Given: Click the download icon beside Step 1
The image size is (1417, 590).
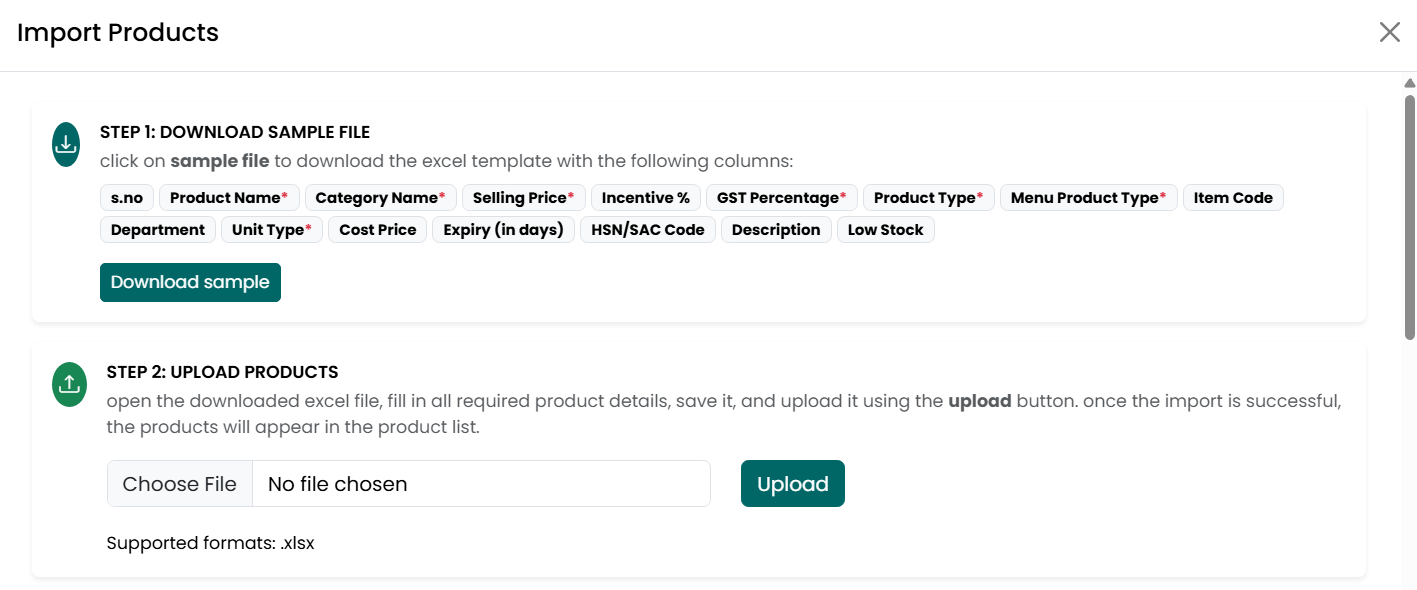Looking at the screenshot, I should click(66, 145).
